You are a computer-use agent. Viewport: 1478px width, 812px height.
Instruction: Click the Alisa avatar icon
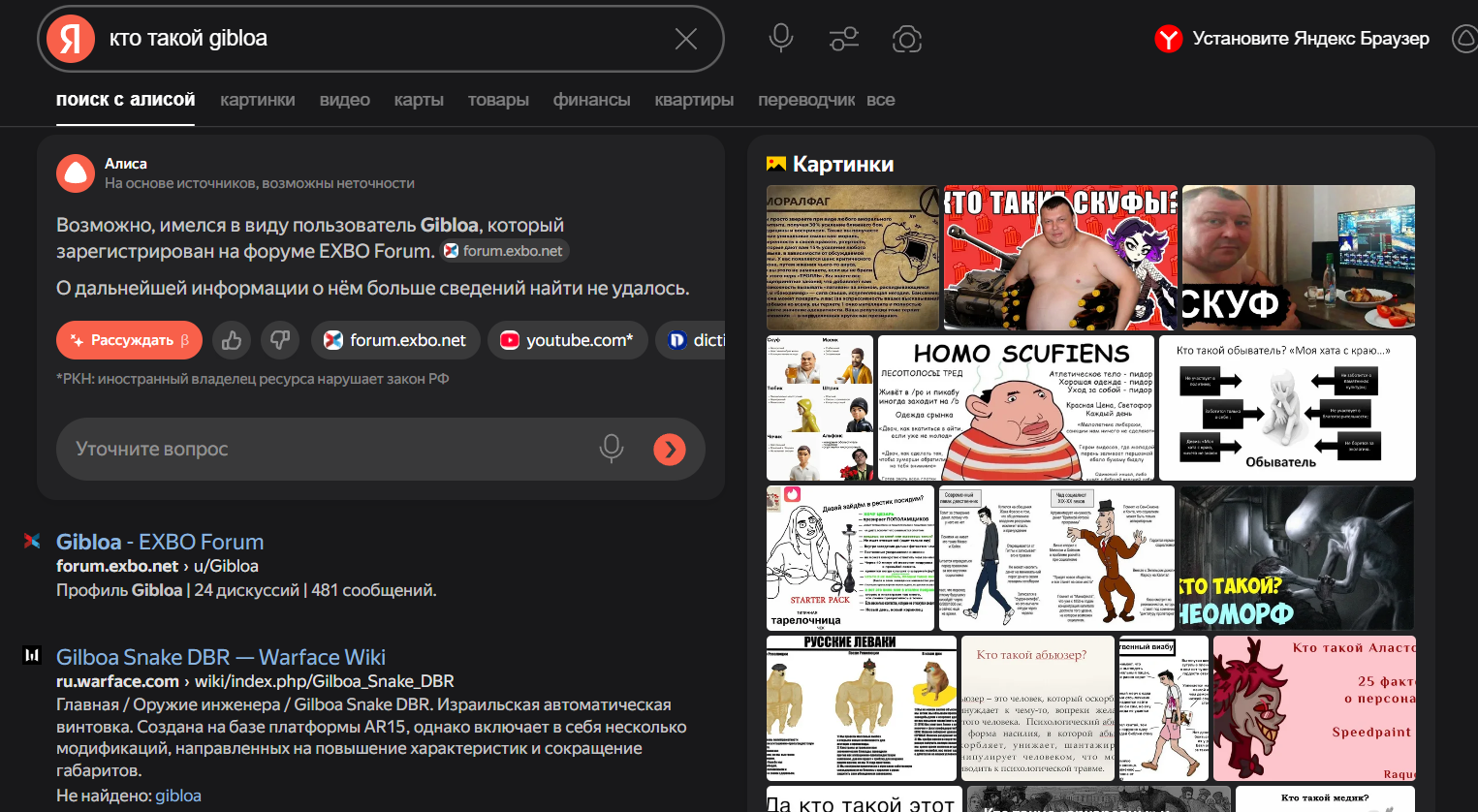click(x=75, y=173)
